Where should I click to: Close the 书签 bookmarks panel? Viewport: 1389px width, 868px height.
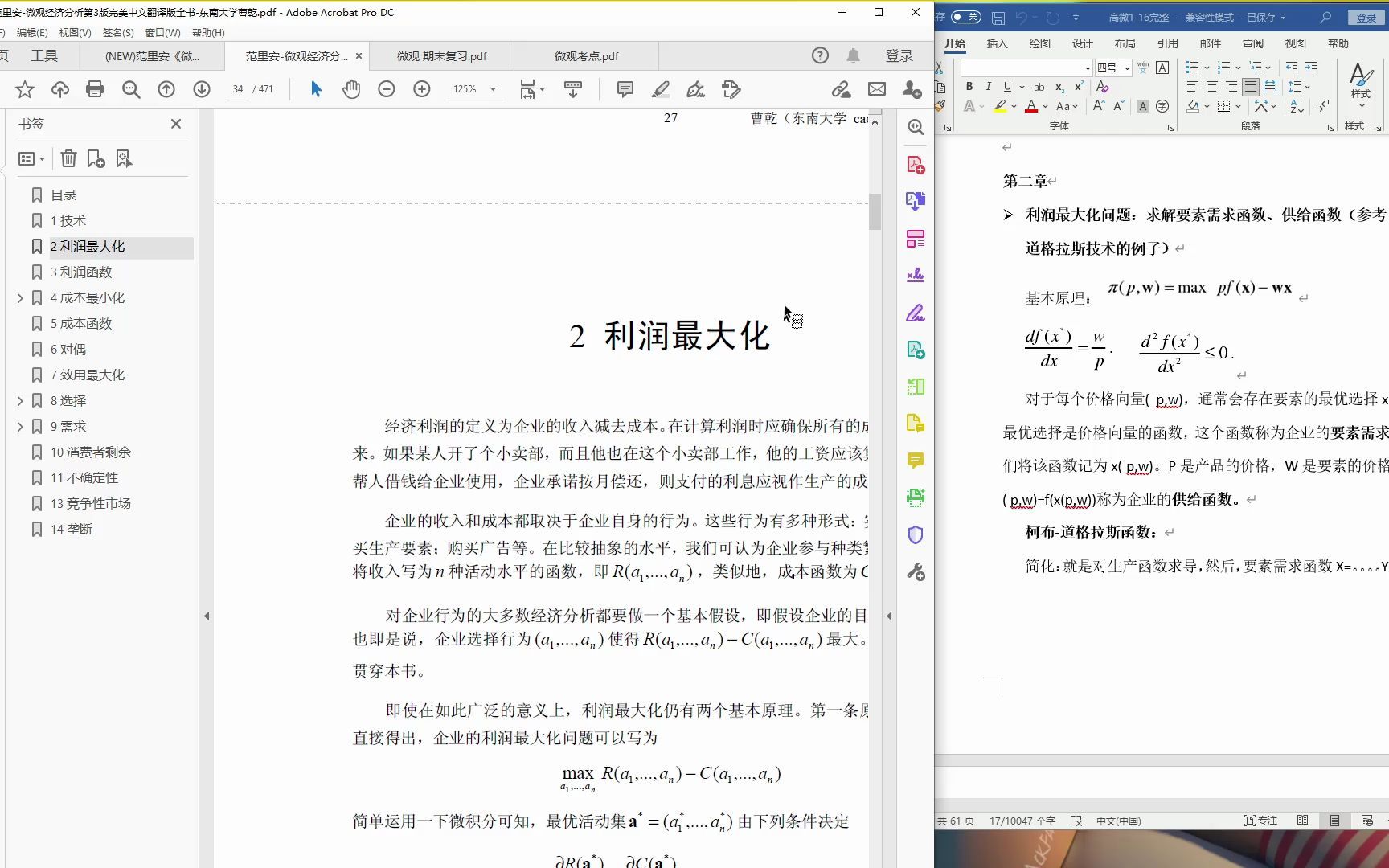(176, 124)
